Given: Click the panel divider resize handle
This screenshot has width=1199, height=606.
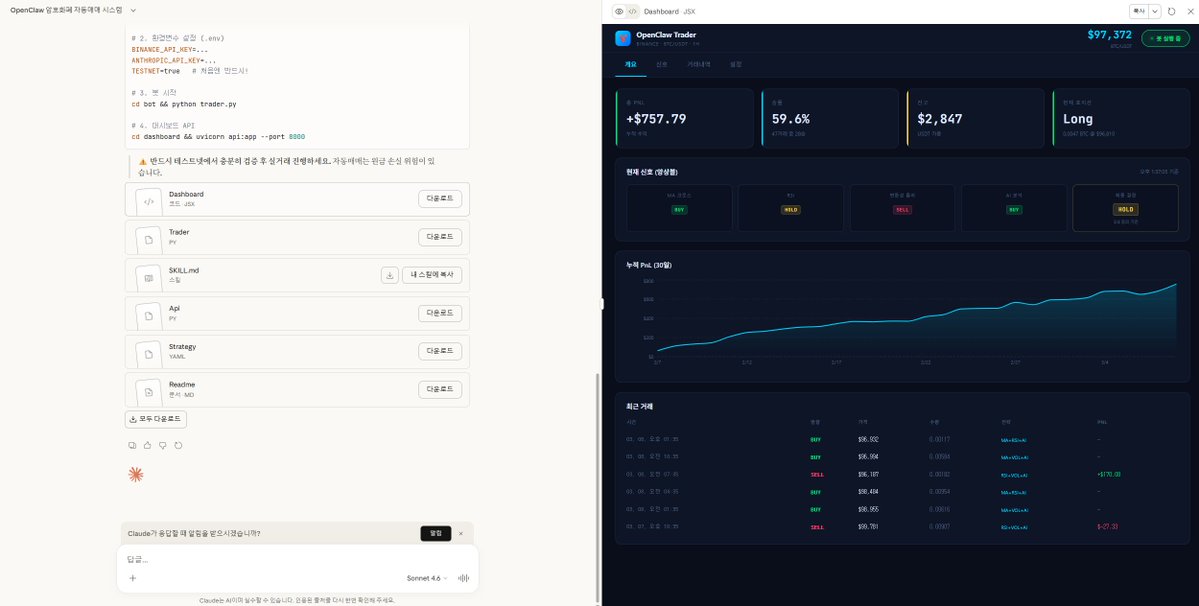Looking at the screenshot, I should pos(602,303).
